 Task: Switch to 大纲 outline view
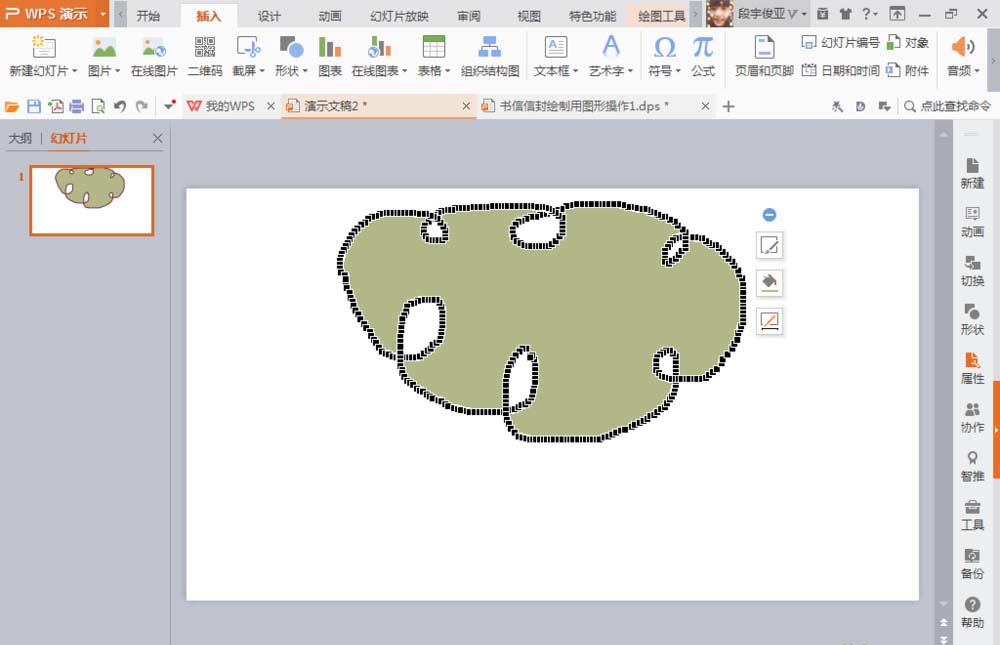[x=20, y=139]
